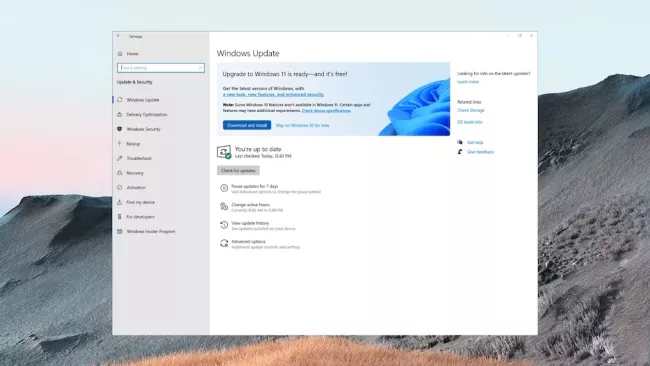The width and height of the screenshot is (650, 366).
Task: Click the Find a setting search box
Action: coord(161,68)
